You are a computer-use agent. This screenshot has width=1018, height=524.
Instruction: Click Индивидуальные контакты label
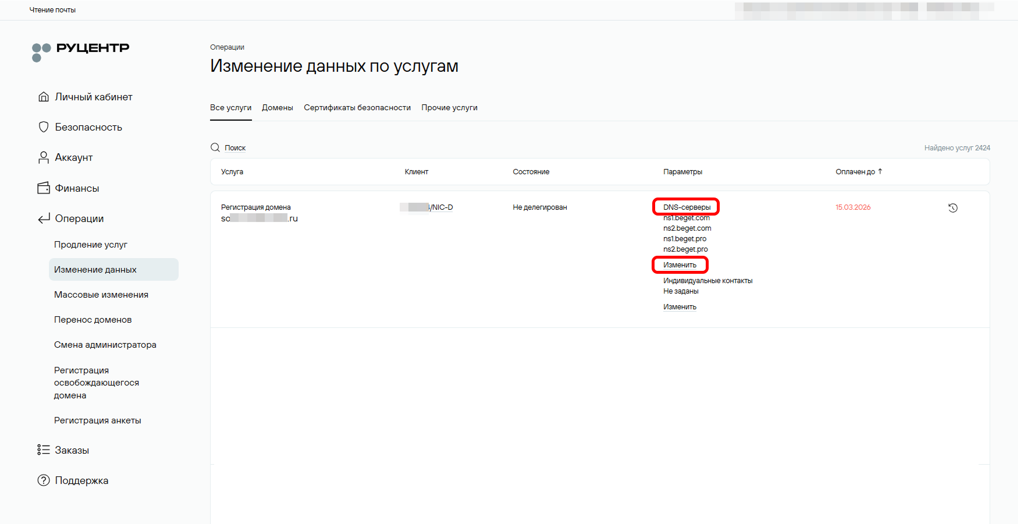pos(708,281)
